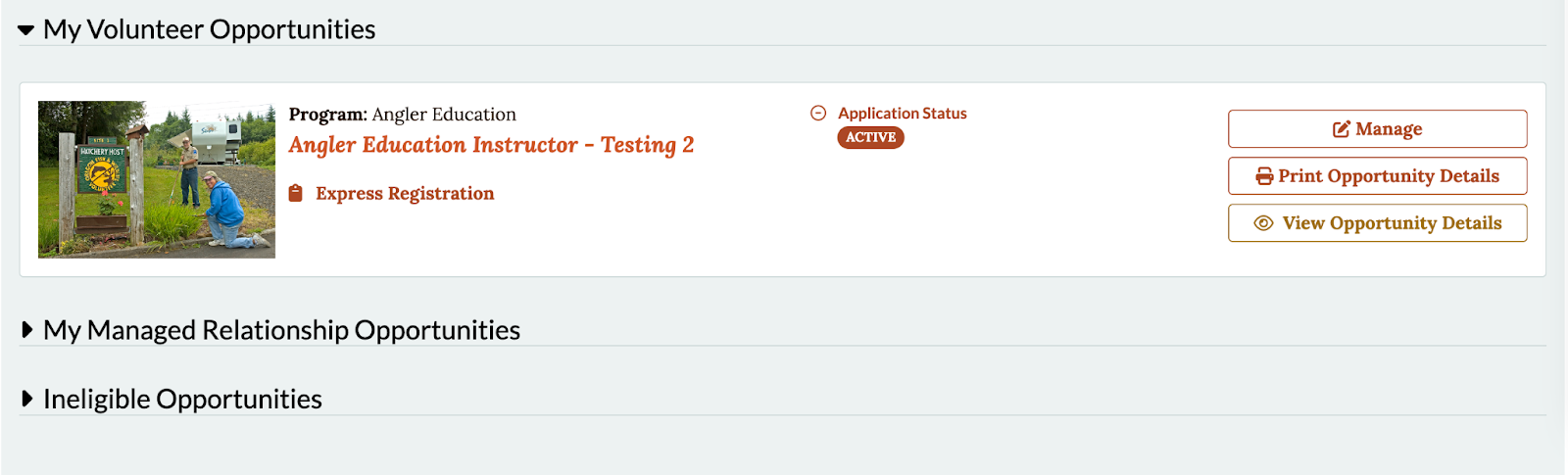This screenshot has height=475, width=1568.
Task: Click the My Volunteer Opportunities heading text
Action: click(210, 29)
